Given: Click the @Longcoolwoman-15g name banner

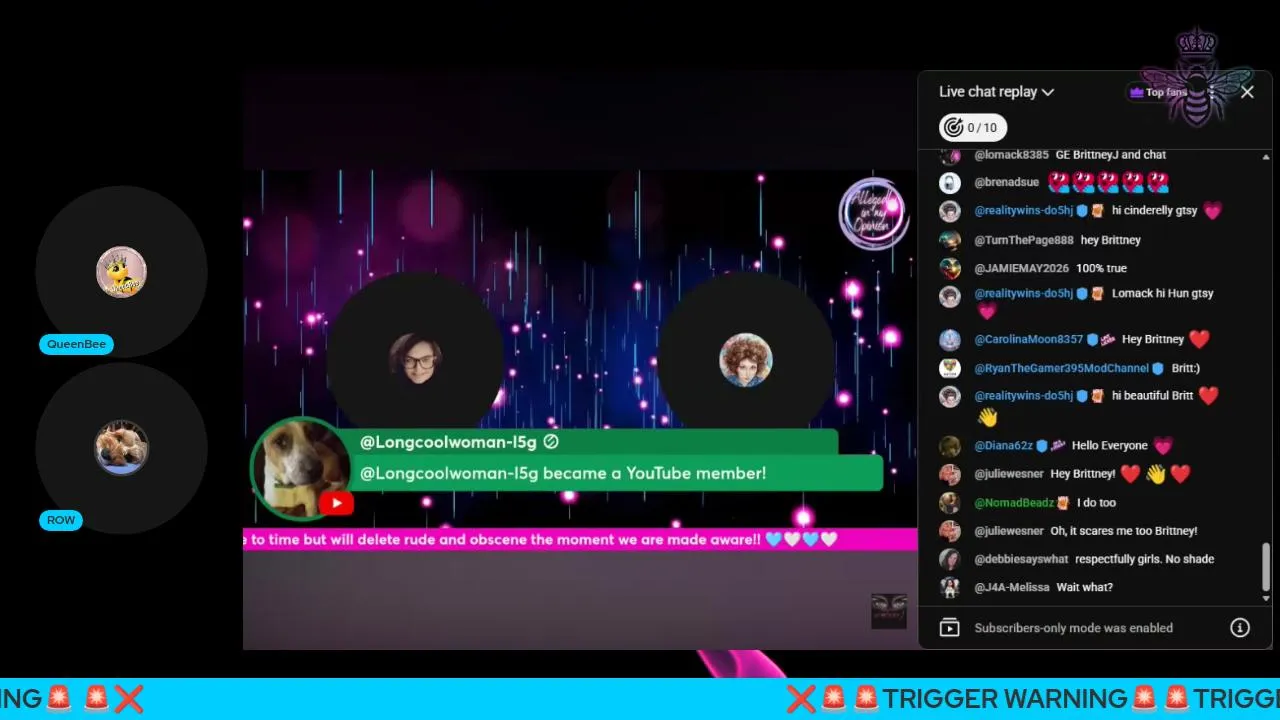Looking at the screenshot, I should [596, 442].
